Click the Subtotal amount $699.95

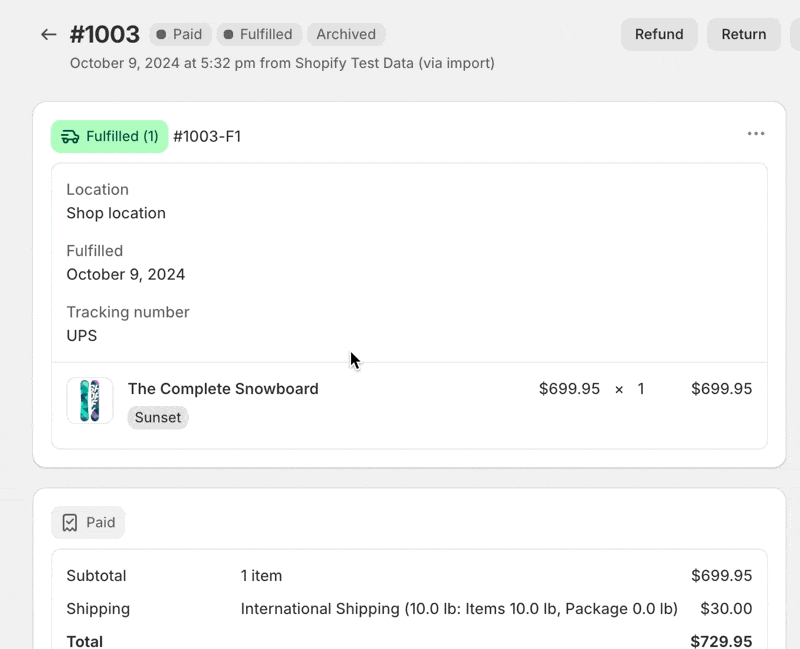click(721, 576)
